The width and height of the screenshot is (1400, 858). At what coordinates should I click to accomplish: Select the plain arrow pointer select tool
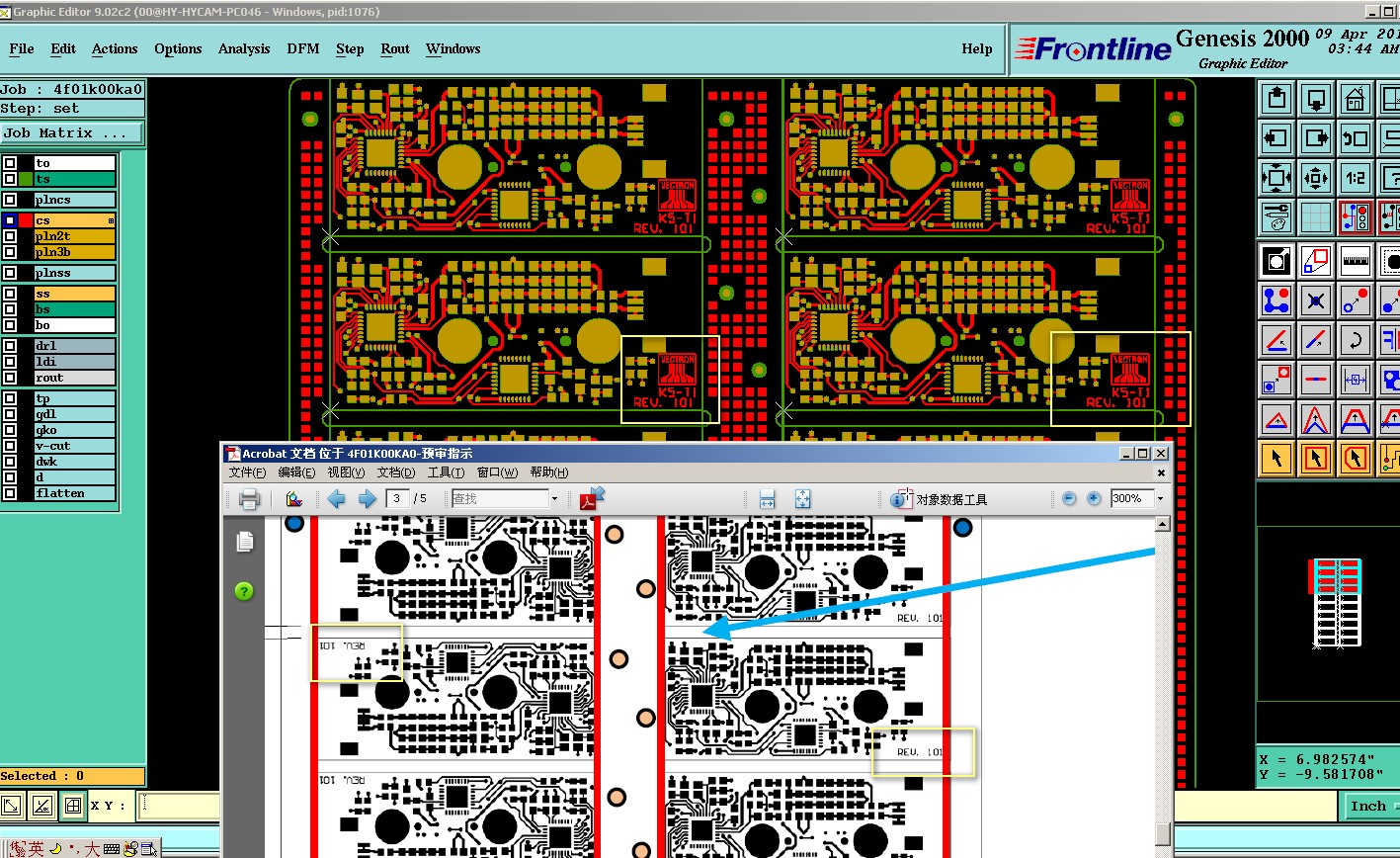[x=1277, y=459]
